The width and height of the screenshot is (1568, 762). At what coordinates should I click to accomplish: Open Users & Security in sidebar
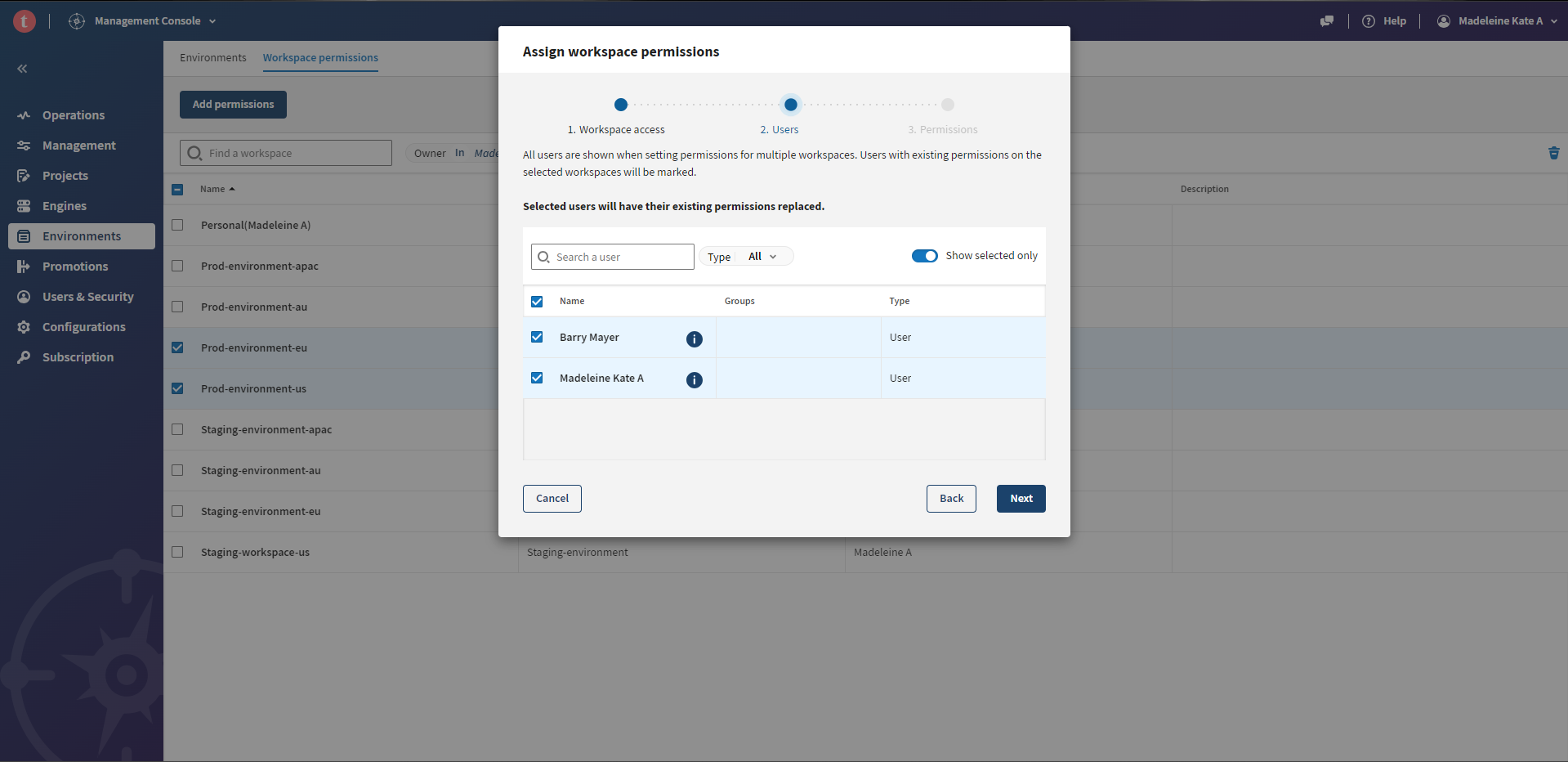click(88, 297)
